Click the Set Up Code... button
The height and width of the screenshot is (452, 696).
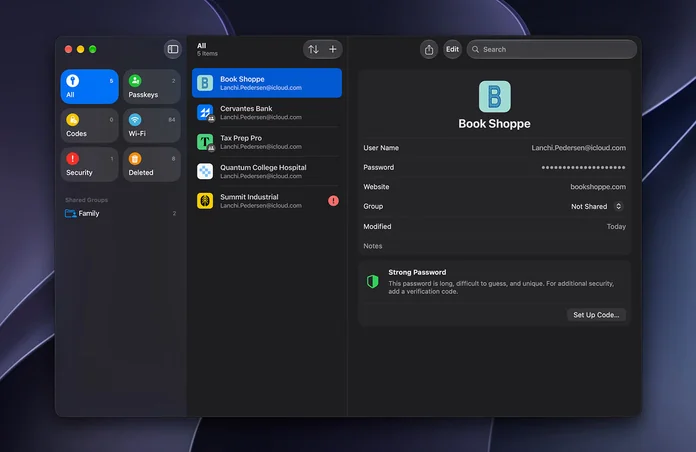coord(596,315)
